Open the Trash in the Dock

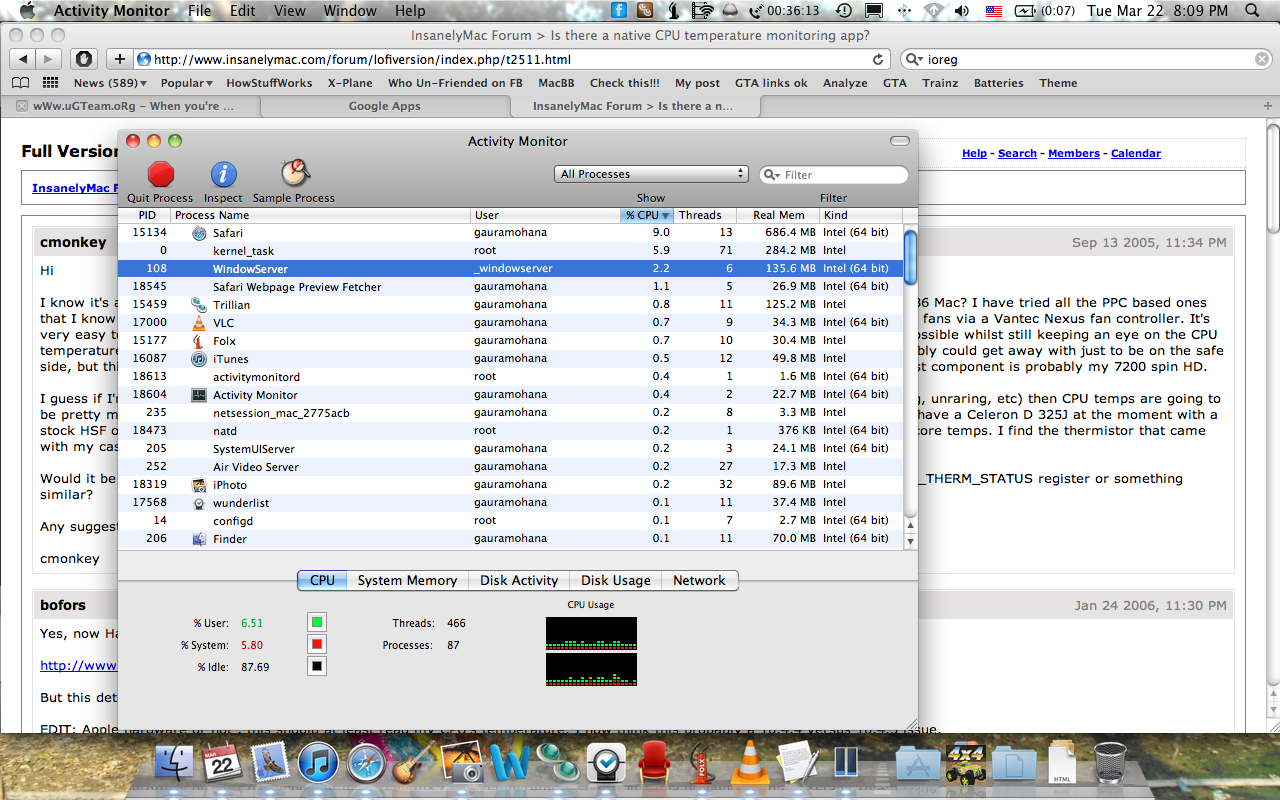1111,763
